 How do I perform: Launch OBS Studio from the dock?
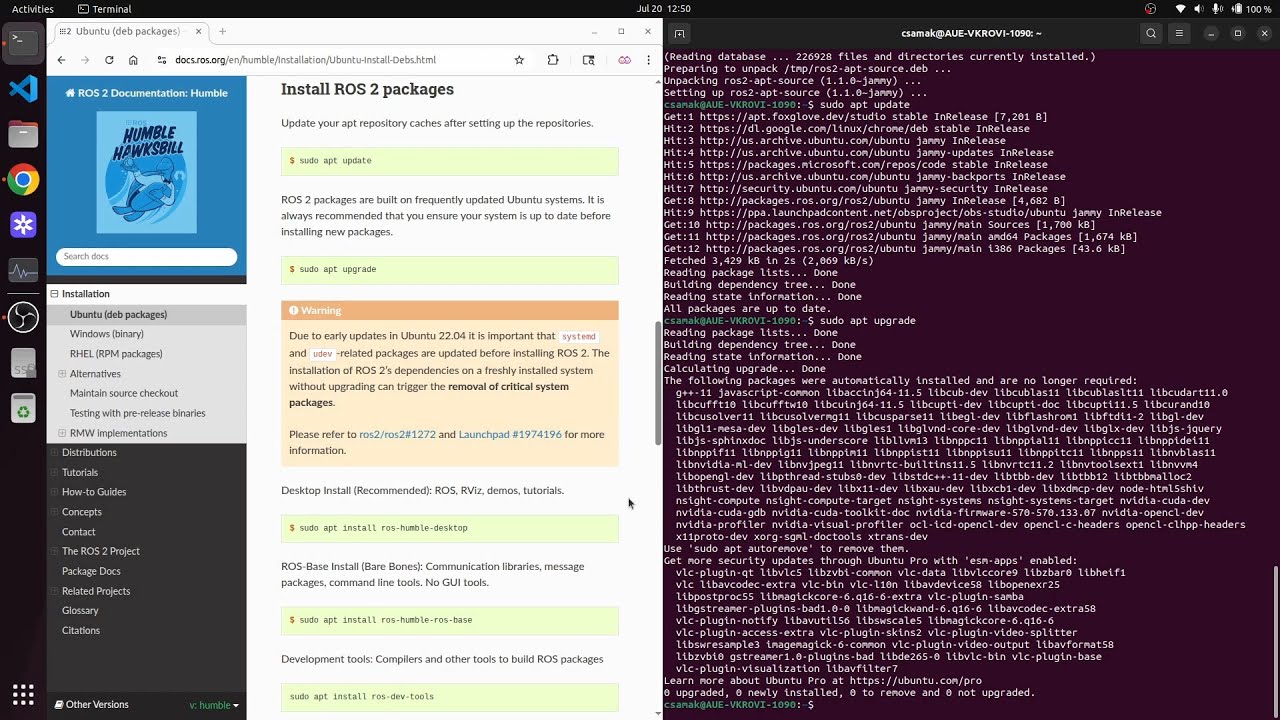point(23,317)
